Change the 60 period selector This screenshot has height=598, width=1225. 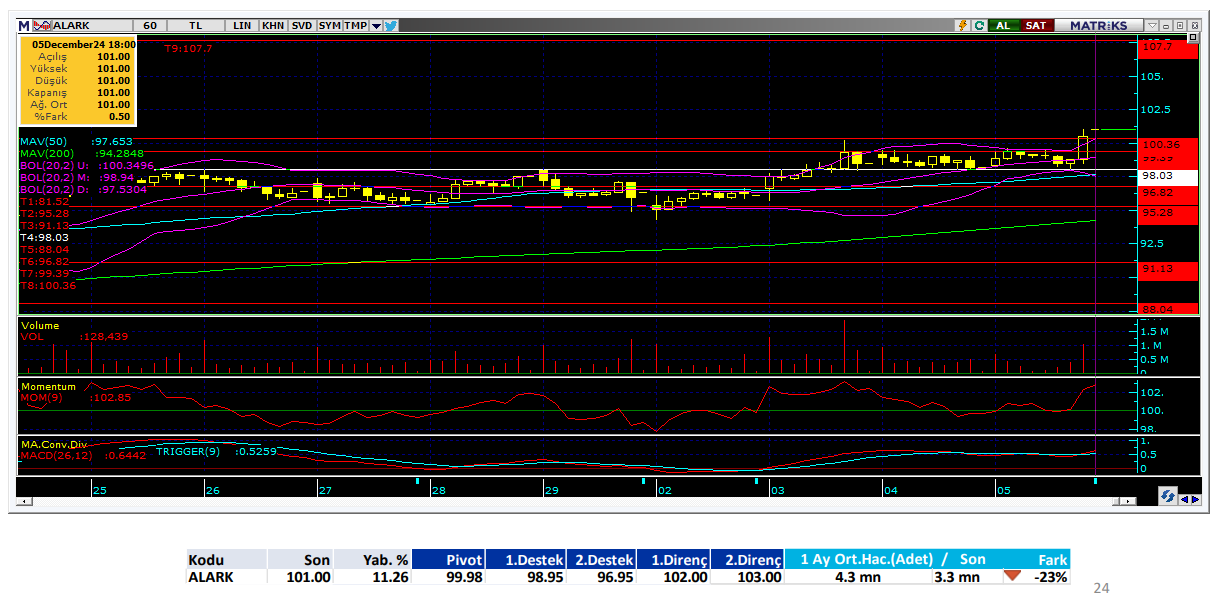[149, 25]
